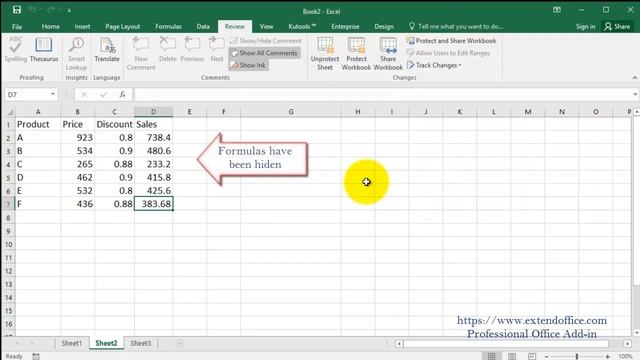Switch to Sheet1 tab
640x360 pixels.
coord(71,343)
